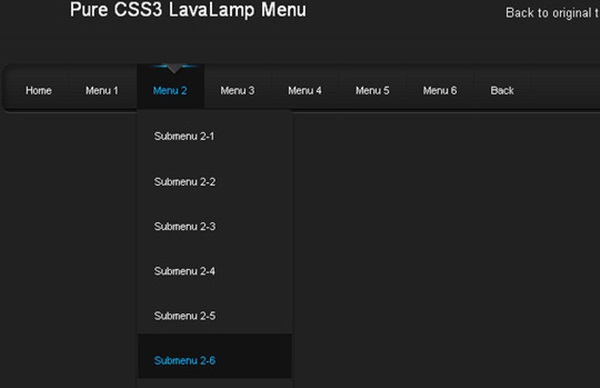
Task: Open Menu 1 in navigation bar
Action: pos(102,91)
